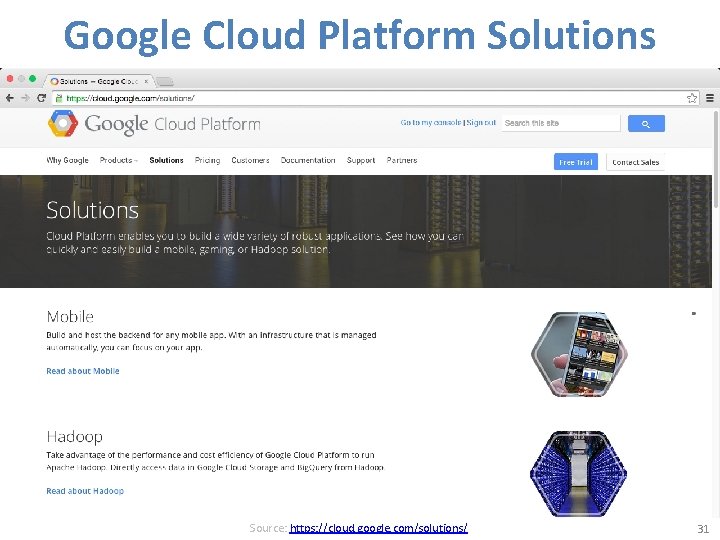Click the browser back arrow

point(10,98)
